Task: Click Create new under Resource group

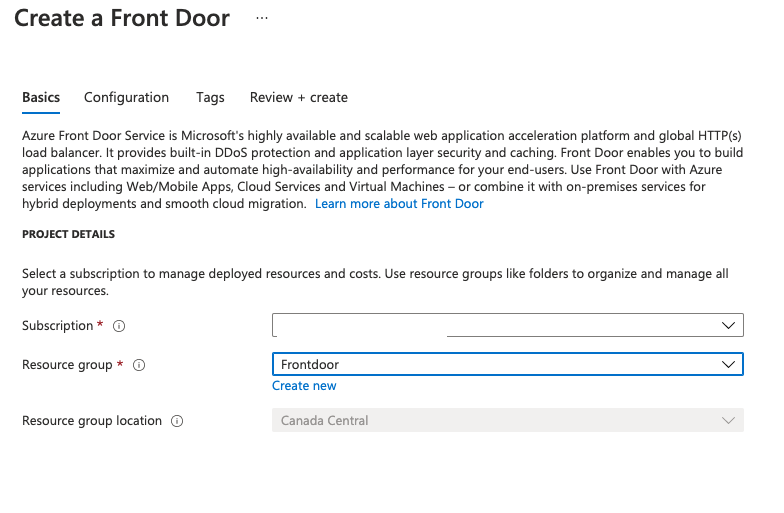Action: (x=304, y=386)
